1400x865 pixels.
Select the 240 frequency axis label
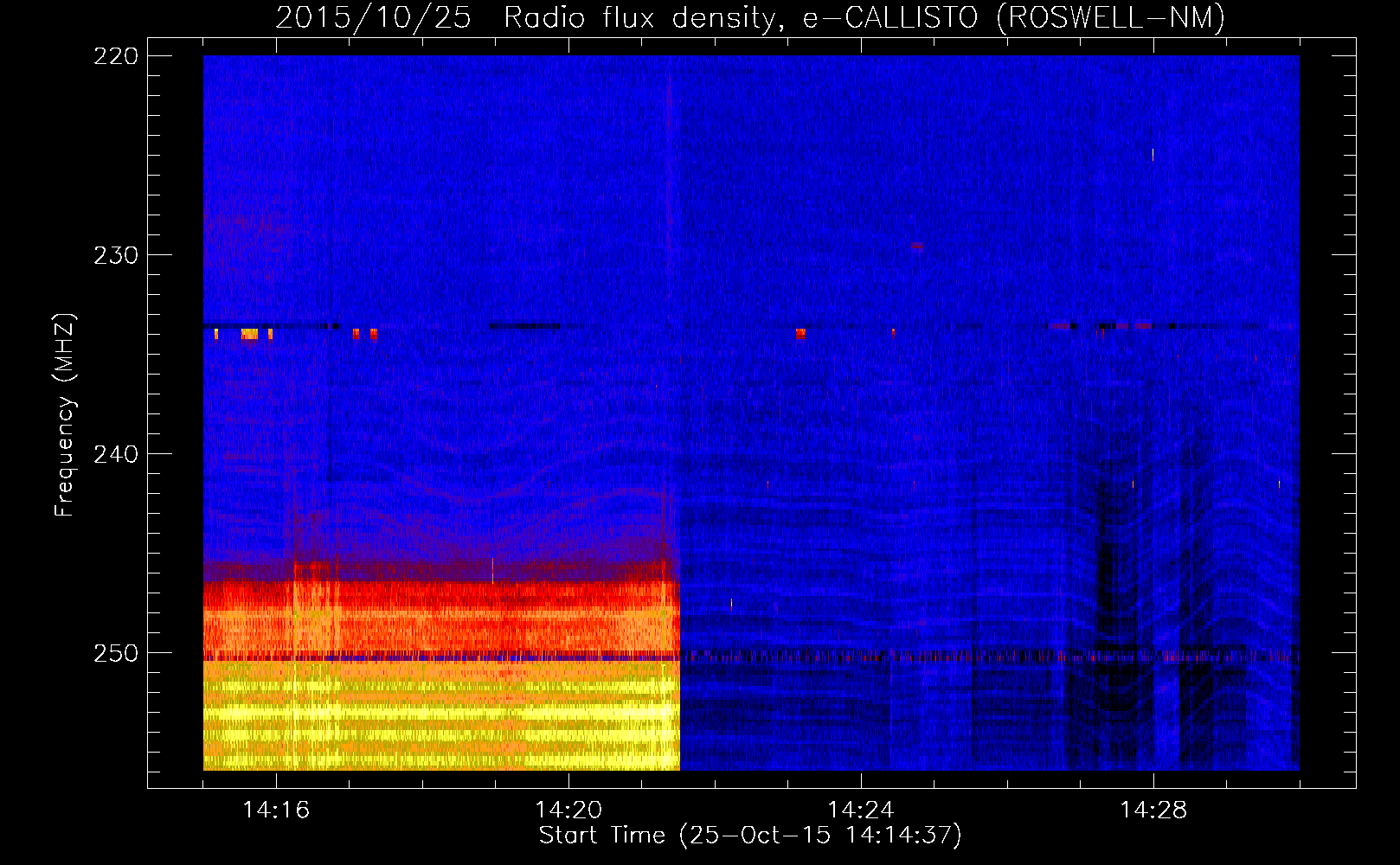115,454
